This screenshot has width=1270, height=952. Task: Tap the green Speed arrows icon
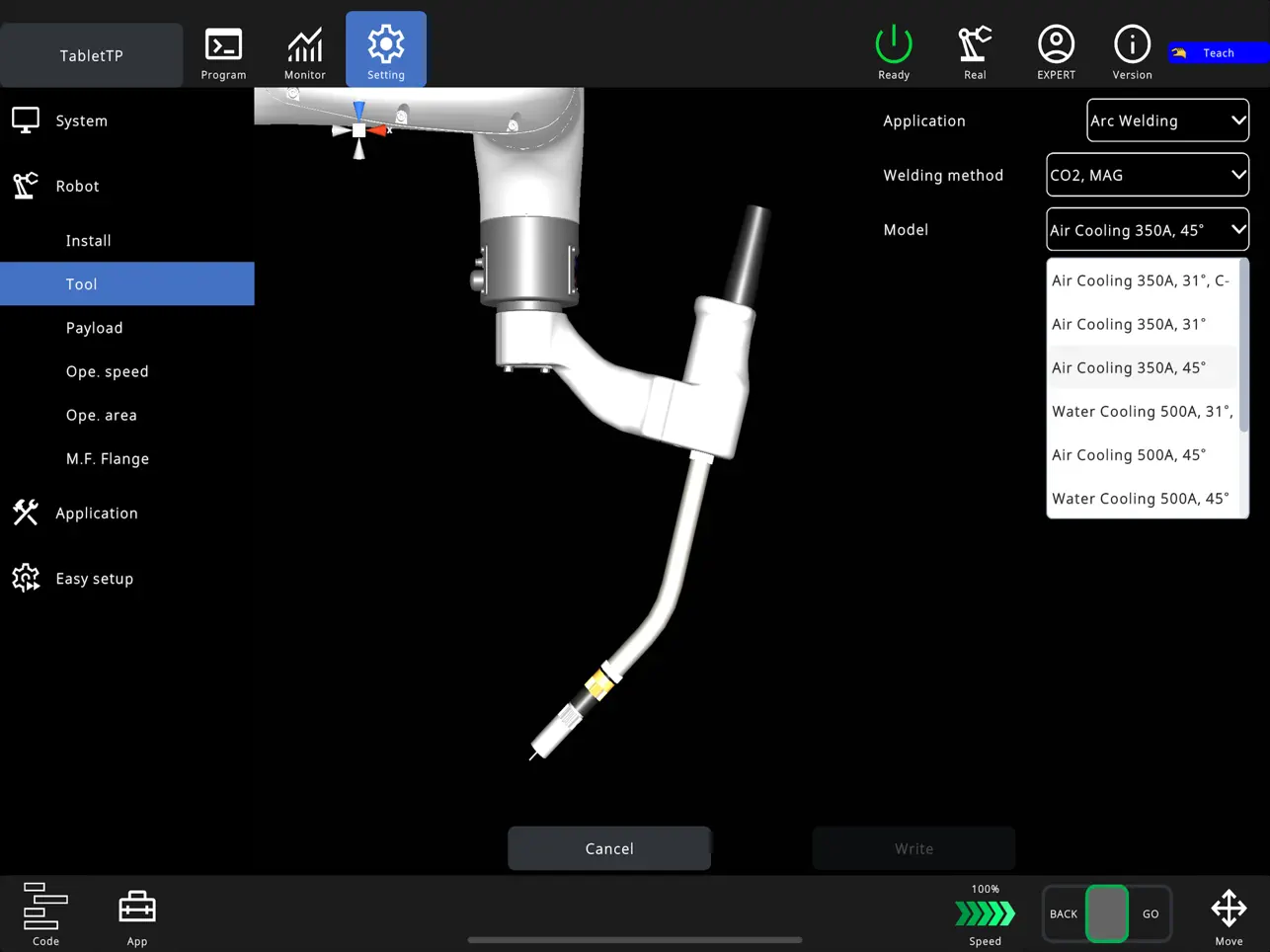click(985, 914)
